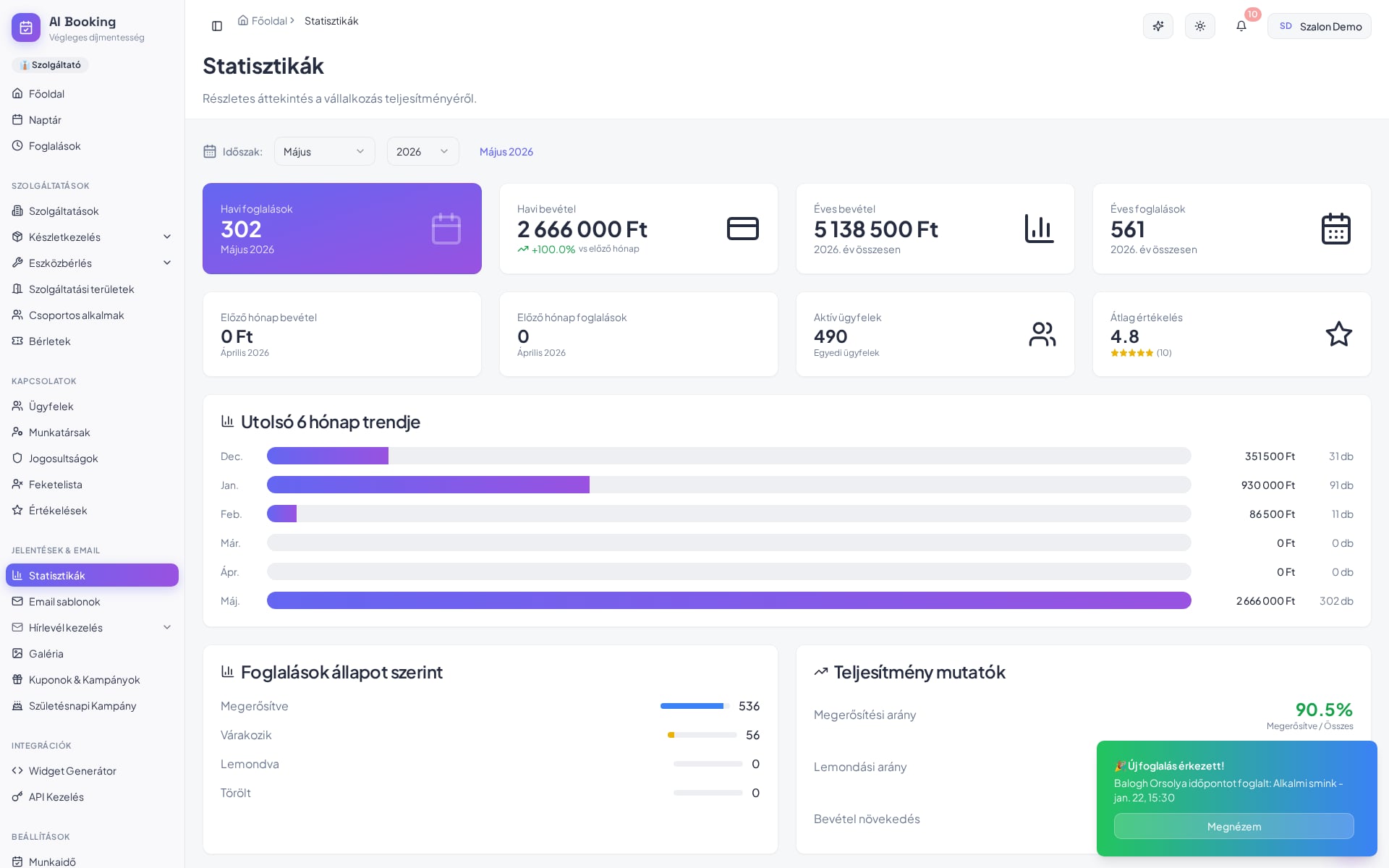Click the Eszközbérlés wrench icon

pos(17,263)
